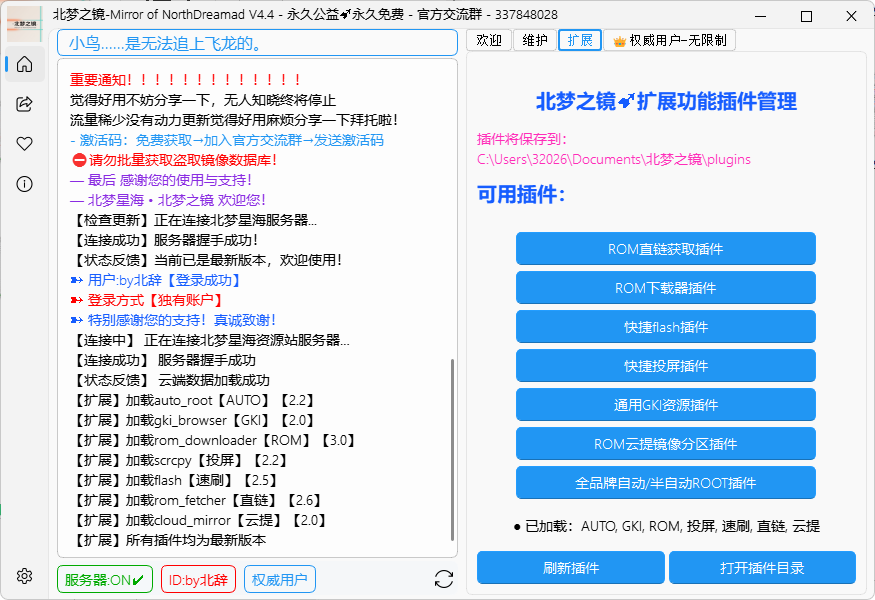This screenshot has height=600, width=875.
Task: Switch to the 欢迎 tab
Action: 488,40
